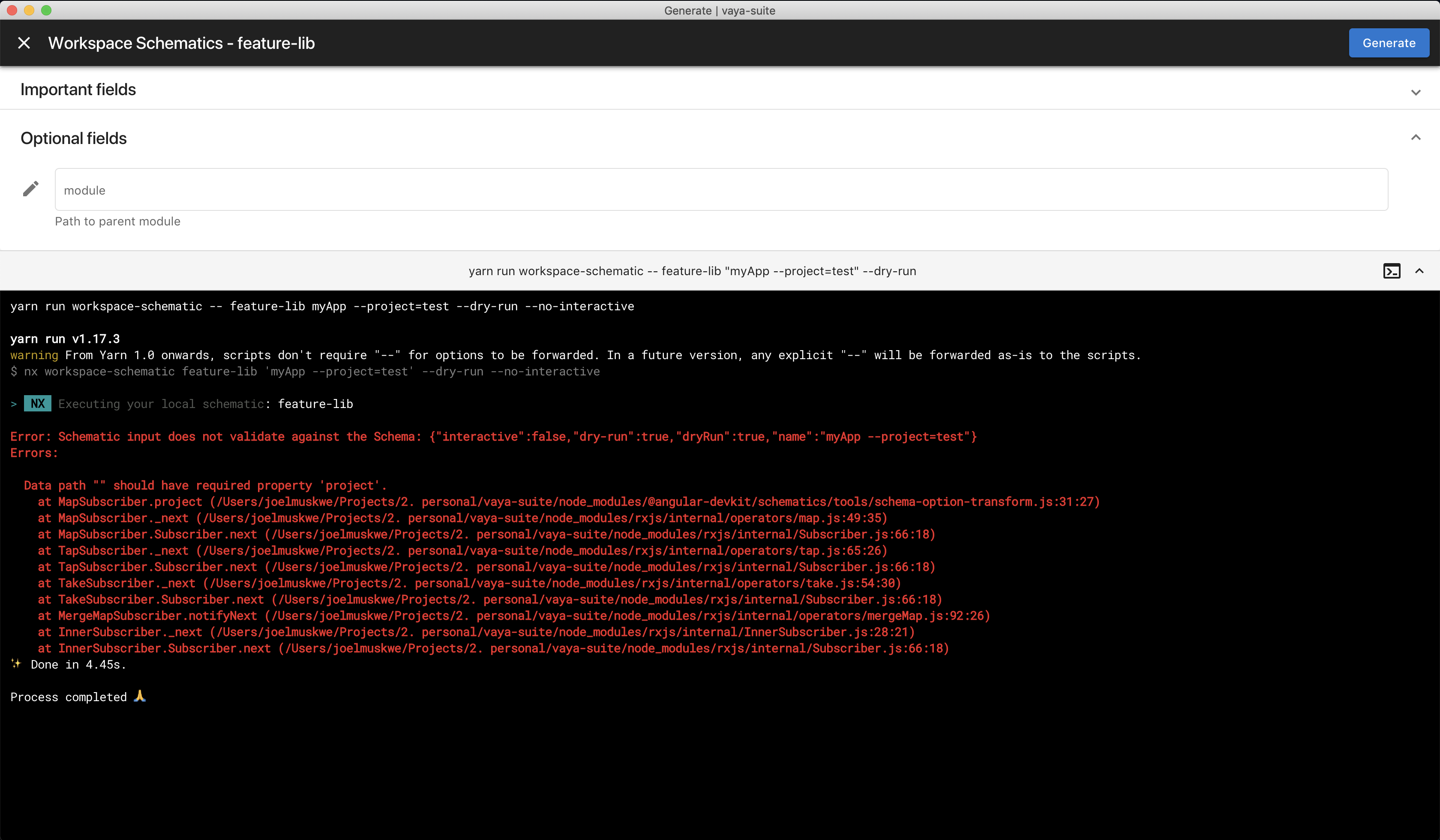
Task: Click the yarn run workspace-schematic command text
Action: [x=692, y=271]
